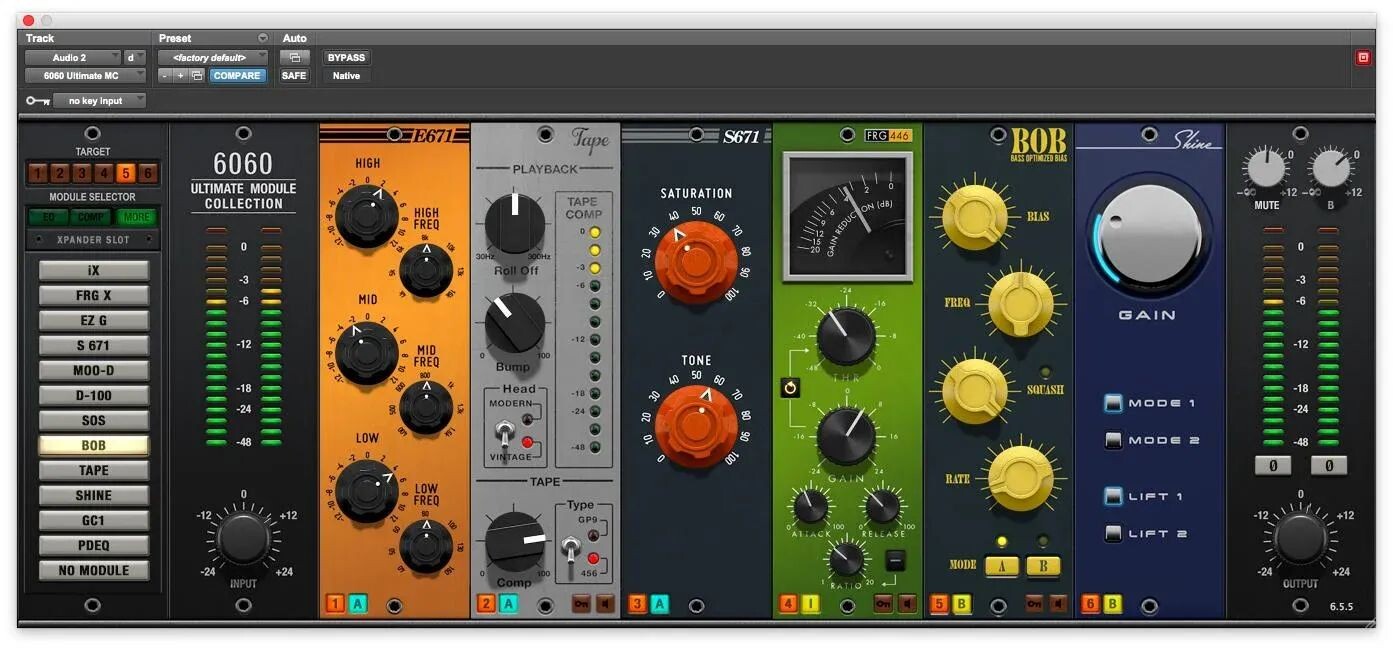
Task: Select the COMP module selector tab
Action: [92, 217]
